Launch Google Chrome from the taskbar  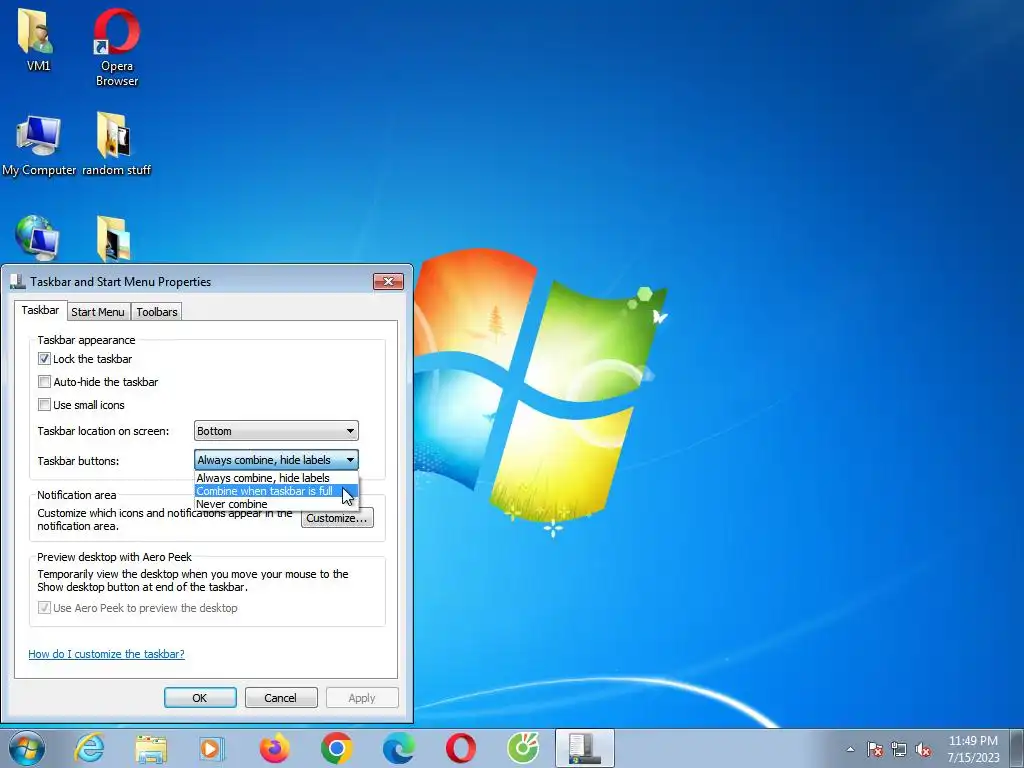pos(336,748)
